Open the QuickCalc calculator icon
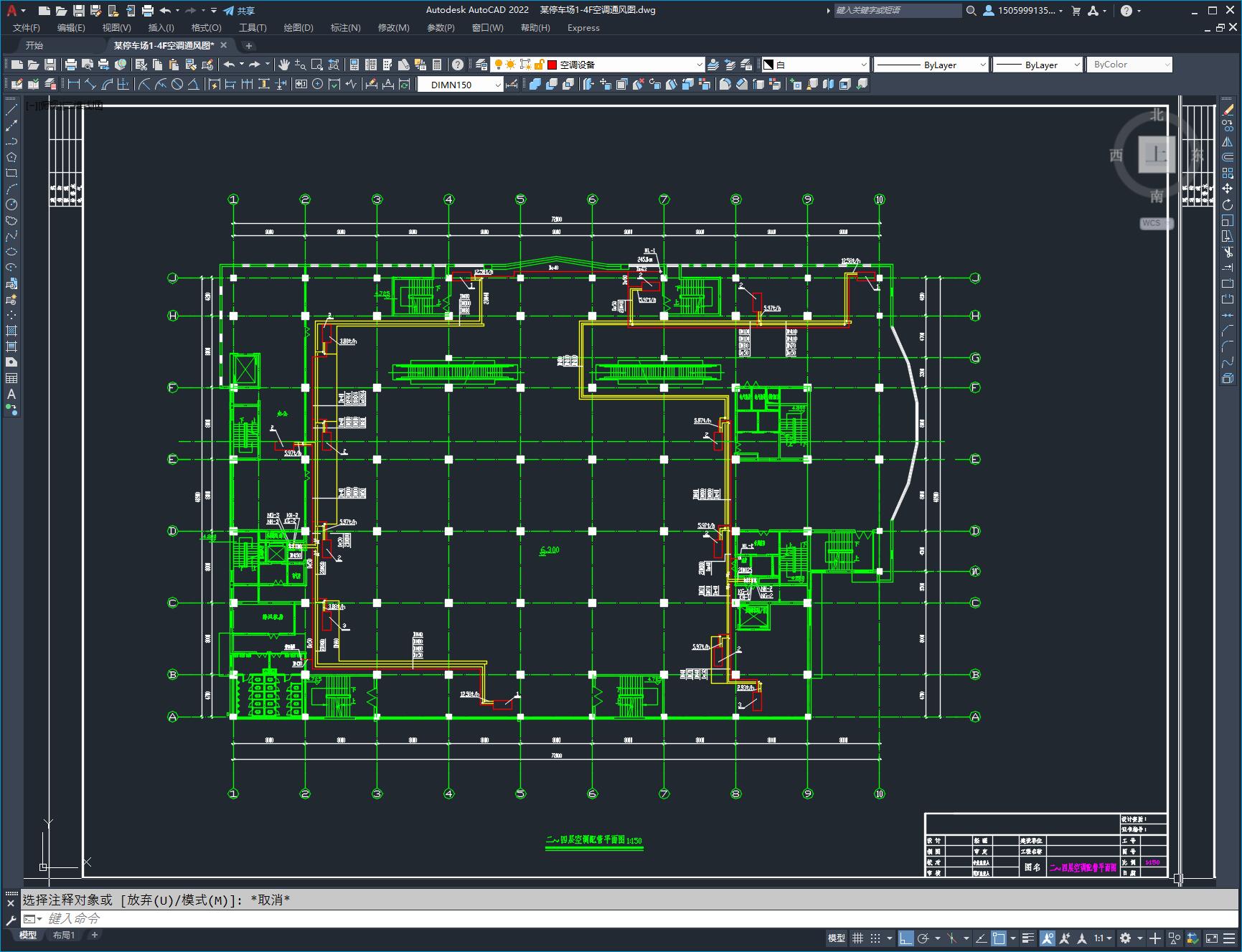This screenshot has width=1242, height=952. (x=437, y=65)
